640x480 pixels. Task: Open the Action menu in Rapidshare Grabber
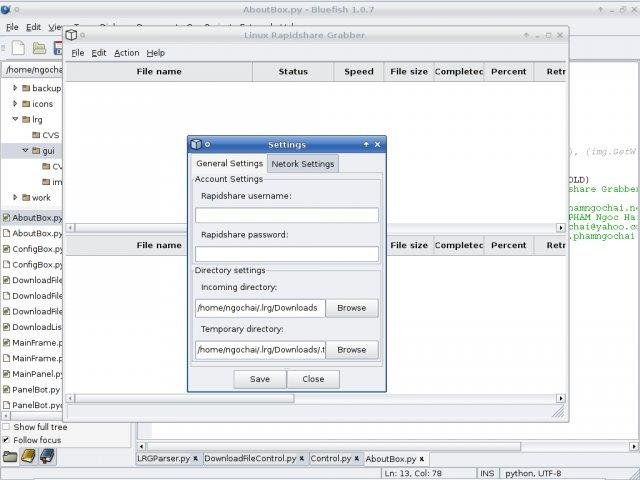click(x=127, y=53)
